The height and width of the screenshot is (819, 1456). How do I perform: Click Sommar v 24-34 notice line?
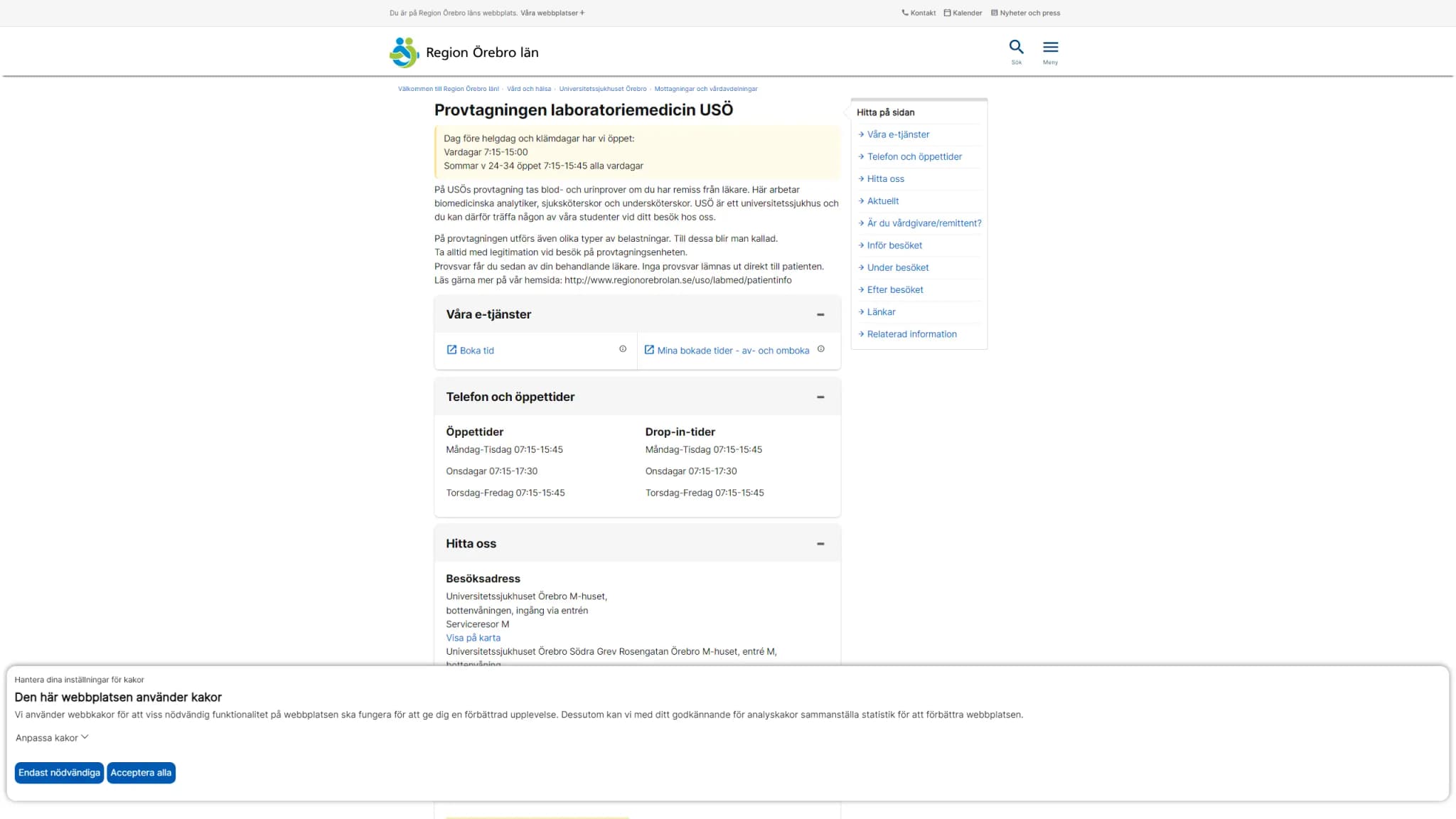tap(543, 166)
